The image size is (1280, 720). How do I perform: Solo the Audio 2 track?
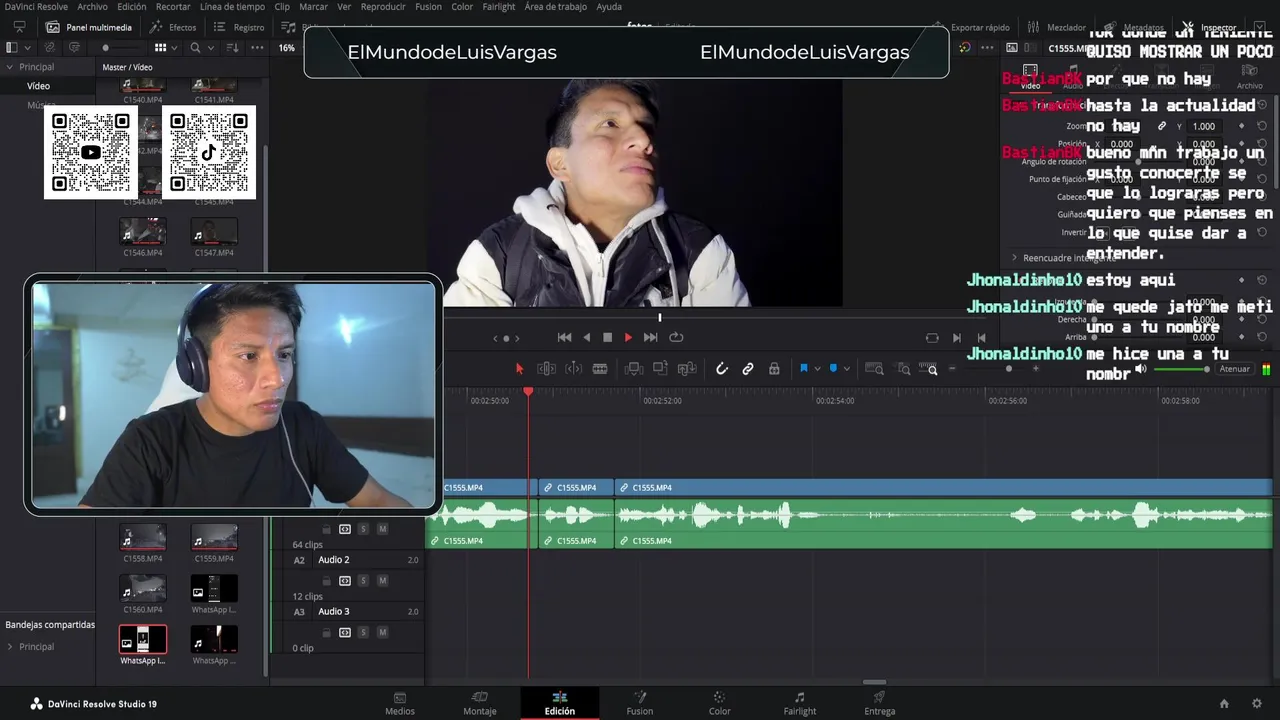point(363,581)
